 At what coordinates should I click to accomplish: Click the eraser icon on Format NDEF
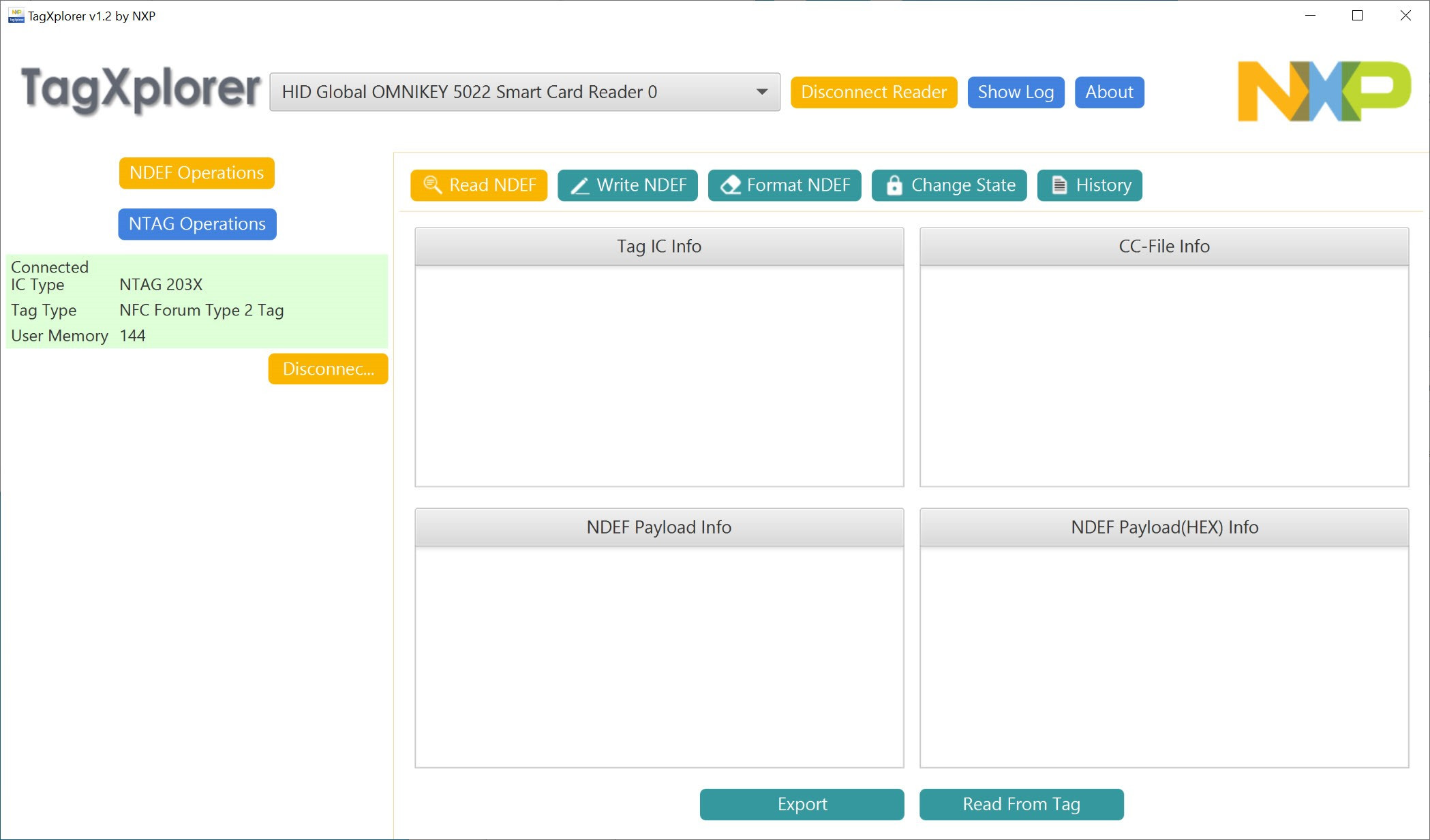[730, 185]
